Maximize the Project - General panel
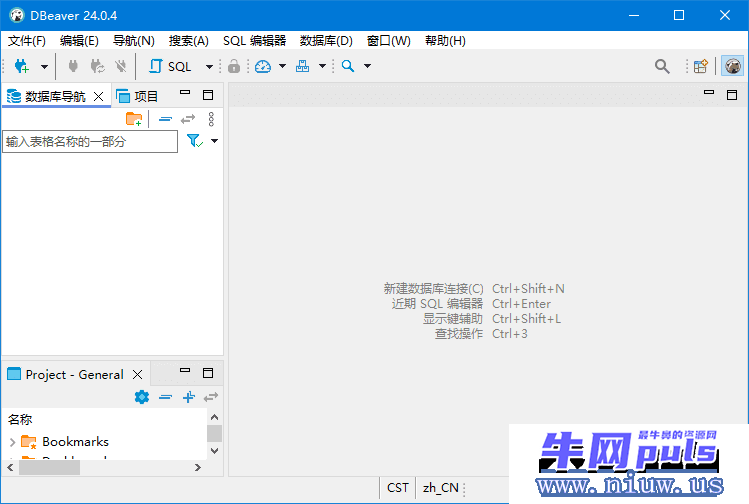The height and width of the screenshot is (504, 749). 208,373
